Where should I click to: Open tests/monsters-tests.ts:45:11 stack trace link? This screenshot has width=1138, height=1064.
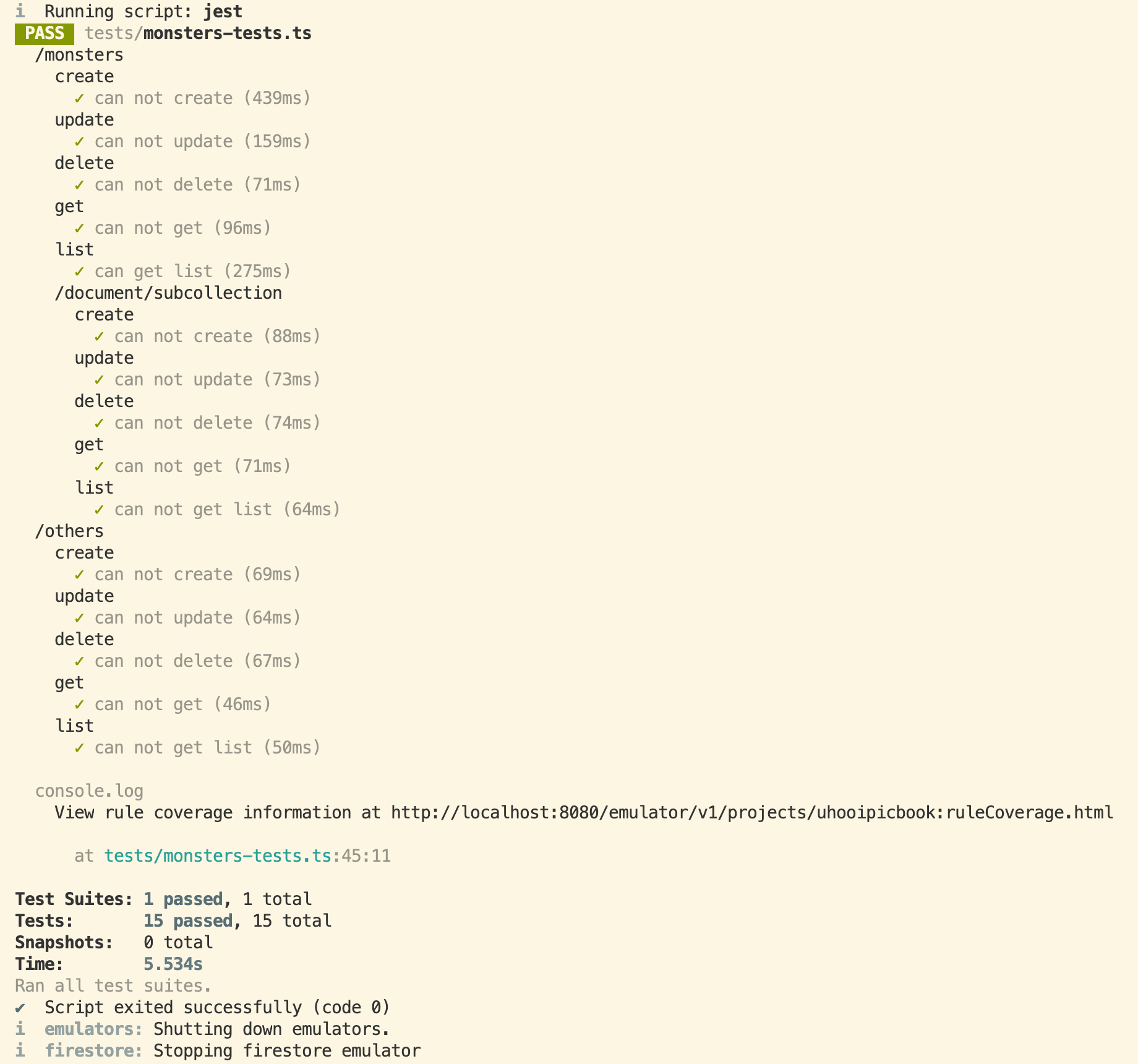(x=247, y=856)
